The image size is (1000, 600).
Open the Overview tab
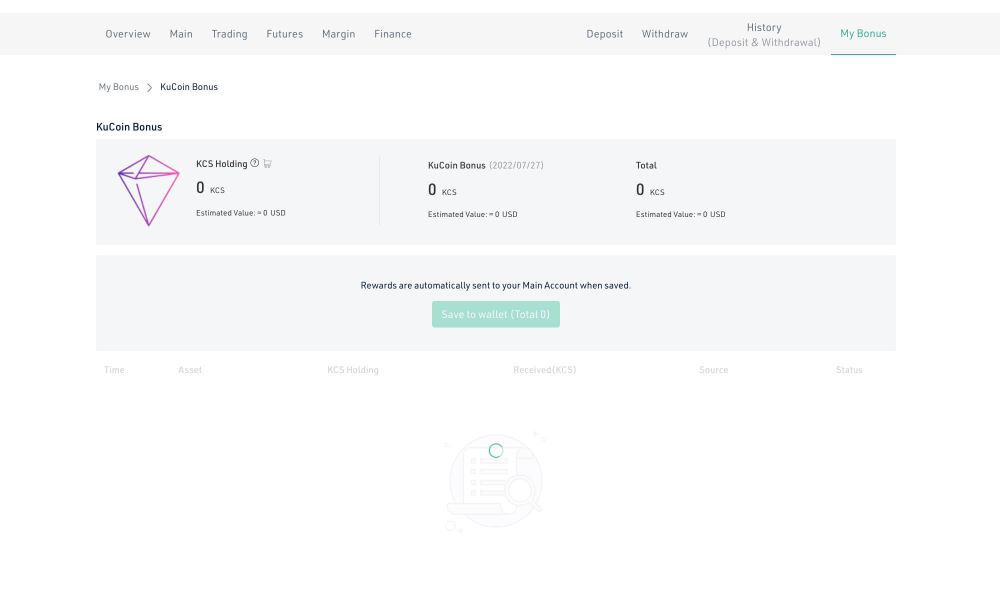[x=128, y=34]
